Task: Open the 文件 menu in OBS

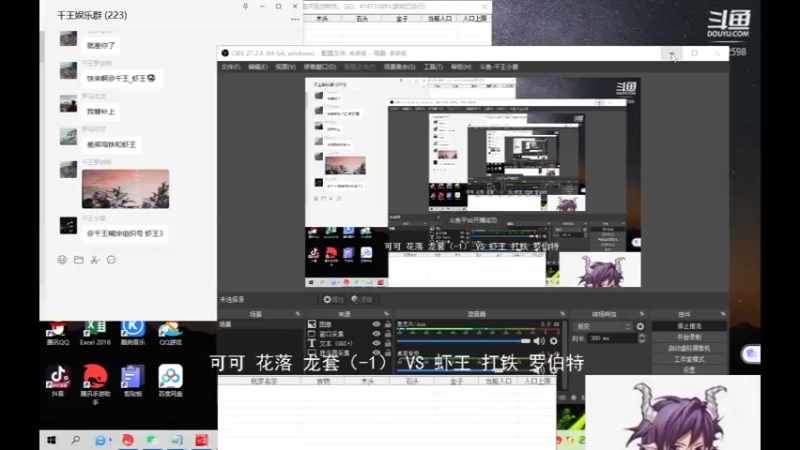Action: [x=231, y=67]
